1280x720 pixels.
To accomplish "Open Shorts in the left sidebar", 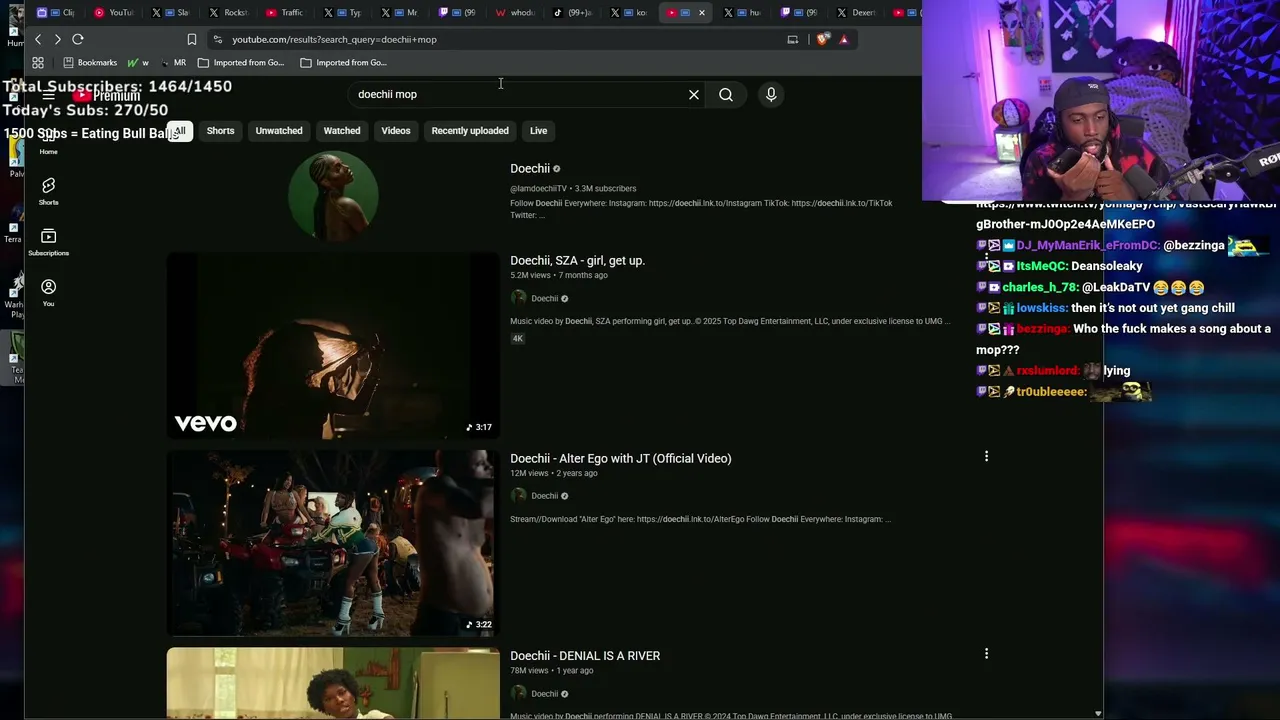I will pyautogui.click(x=48, y=190).
